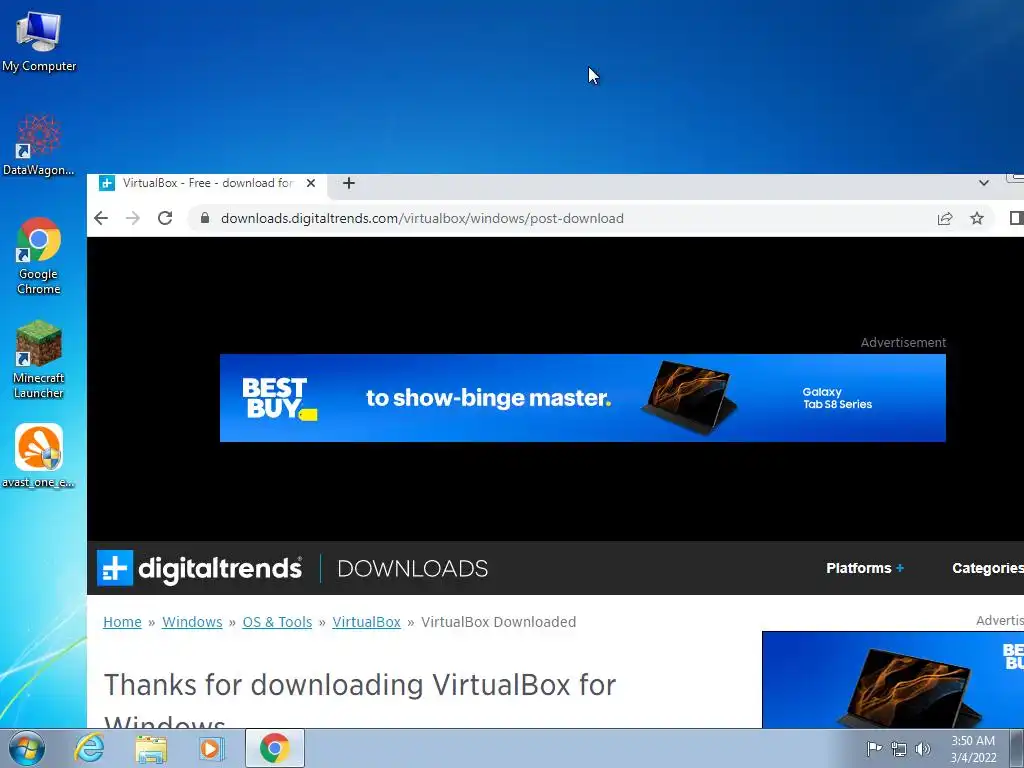Viewport: 1024px width, 768px height.
Task: Follow the Home breadcrumb link
Action: (x=122, y=622)
